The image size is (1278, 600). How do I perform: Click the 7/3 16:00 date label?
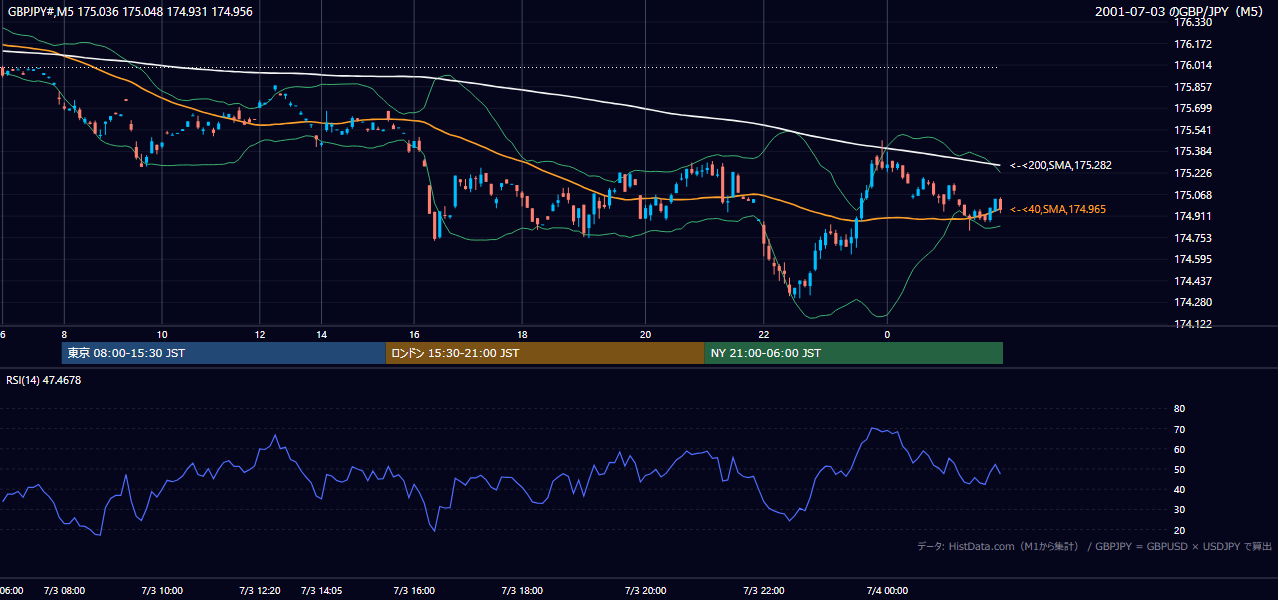[x=415, y=591]
